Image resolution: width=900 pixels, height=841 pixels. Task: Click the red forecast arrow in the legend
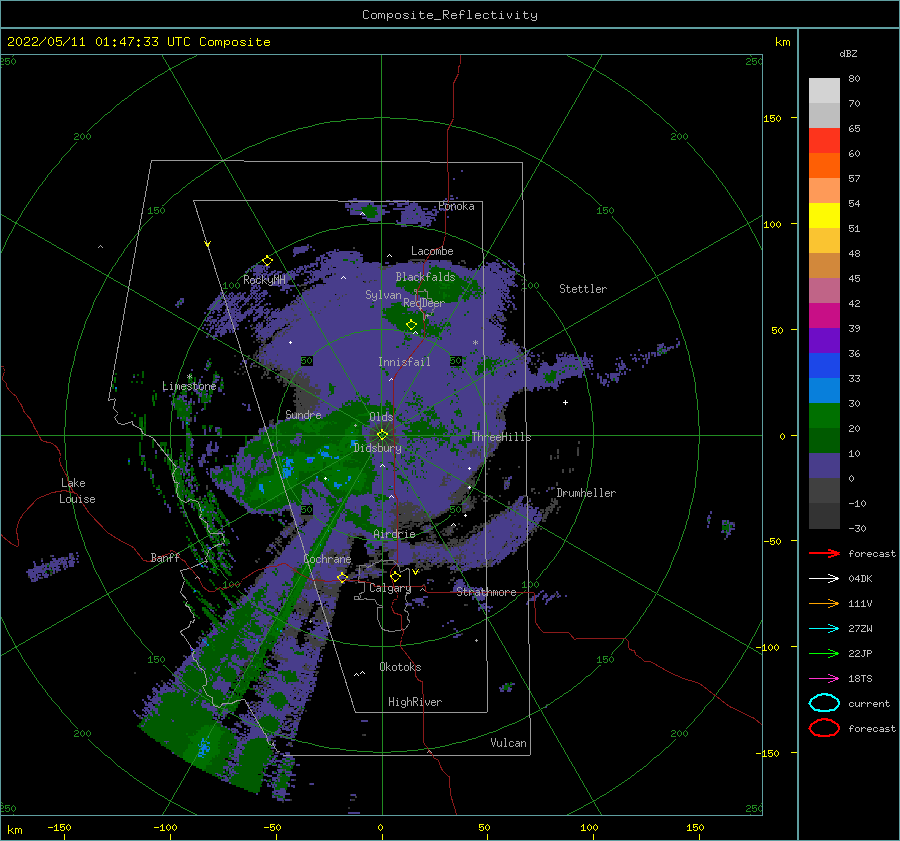(824, 553)
